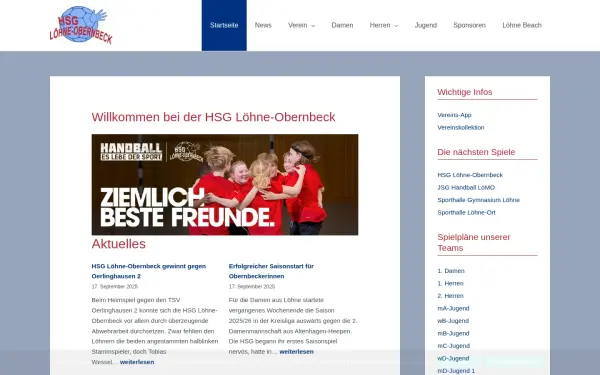Open the Startseite menu item
Screen dimensions: 600x375
click(x=224, y=25)
